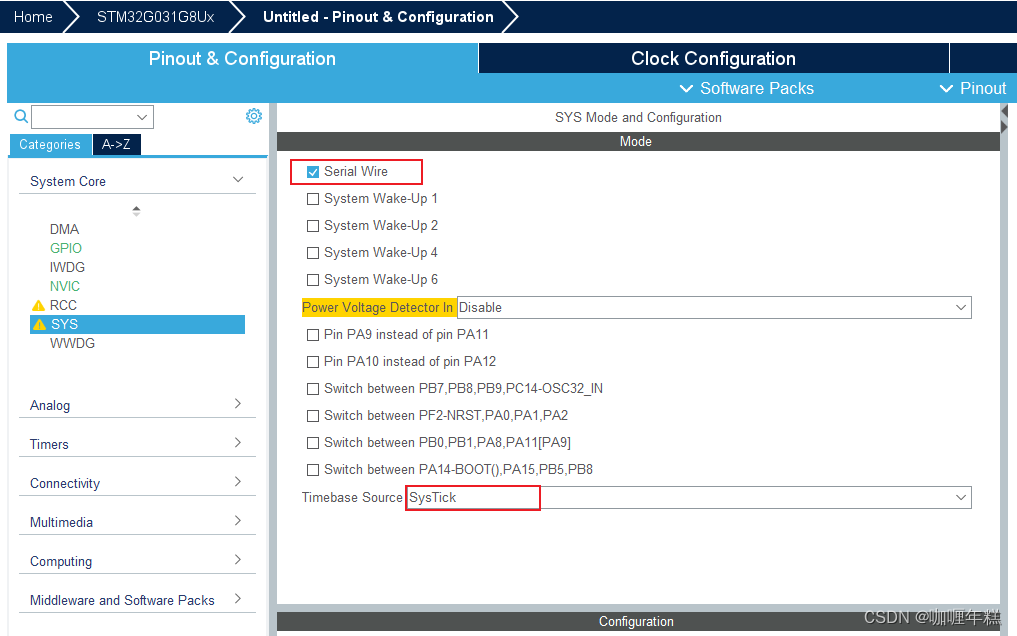Go to Home breadcrumb

33,17
